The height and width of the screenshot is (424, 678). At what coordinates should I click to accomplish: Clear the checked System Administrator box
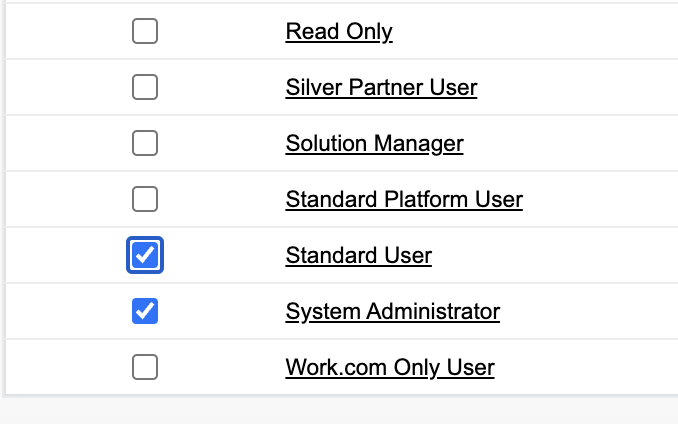point(145,312)
